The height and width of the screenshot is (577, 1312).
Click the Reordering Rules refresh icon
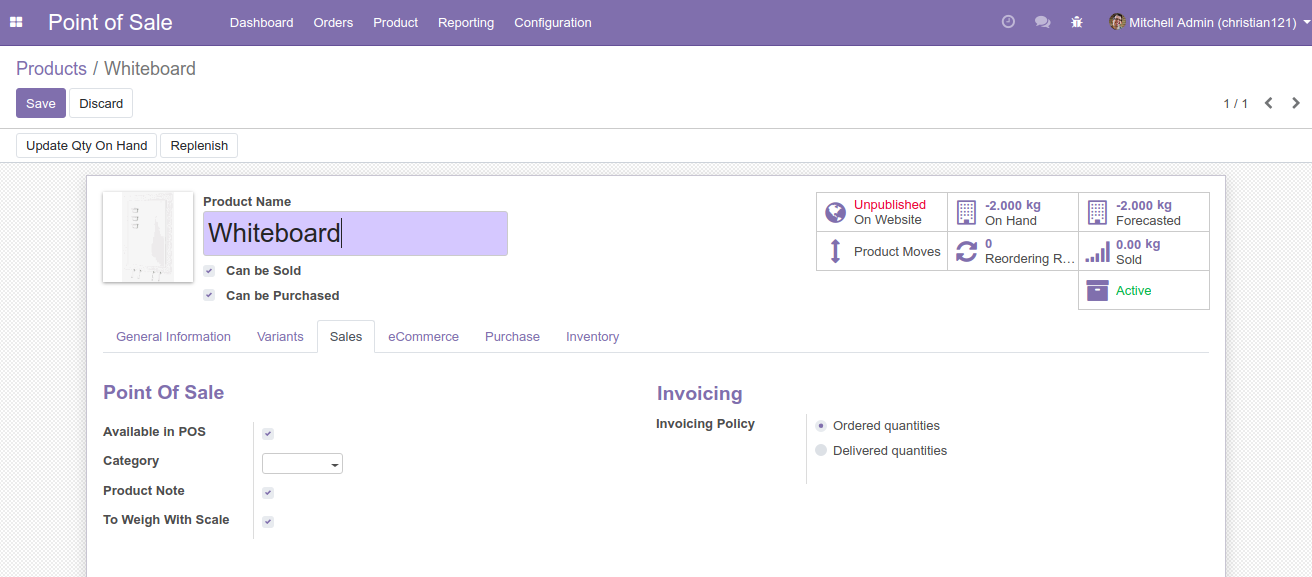pyautogui.click(x=966, y=251)
